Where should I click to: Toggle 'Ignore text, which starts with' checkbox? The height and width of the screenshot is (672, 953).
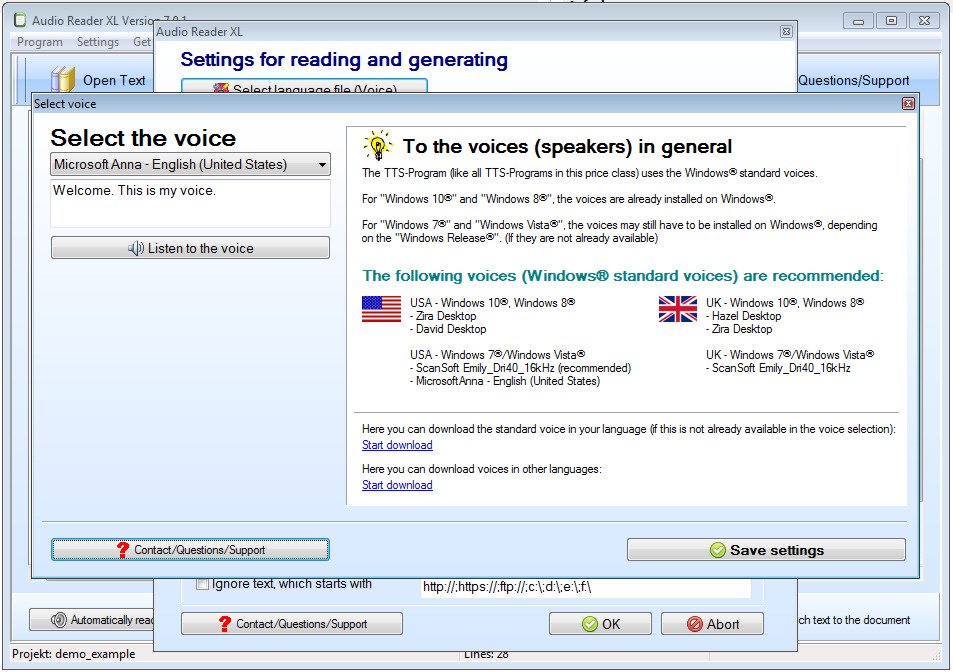(x=202, y=585)
